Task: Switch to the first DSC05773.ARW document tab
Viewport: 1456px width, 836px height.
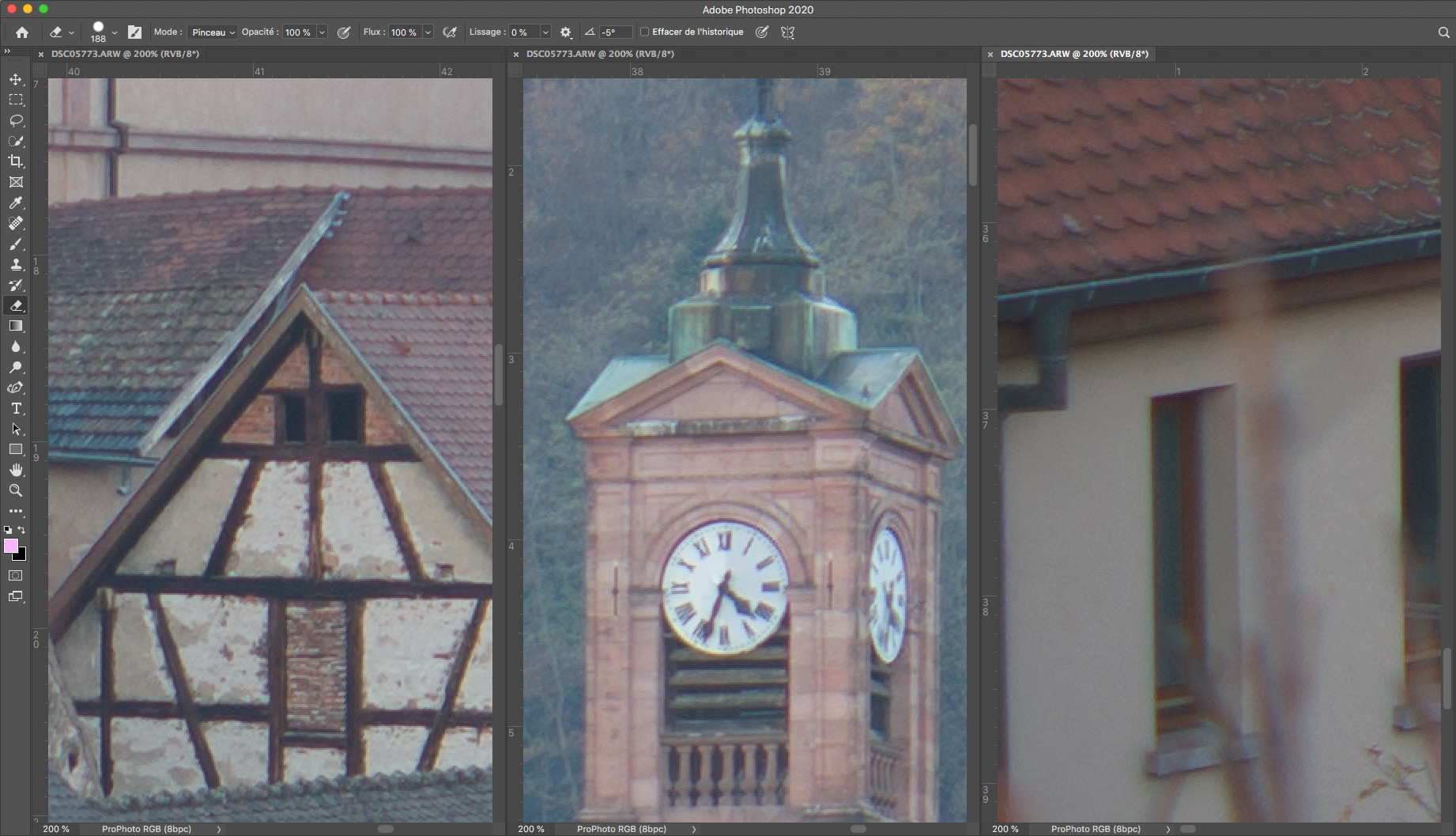Action: (x=125, y=54)
